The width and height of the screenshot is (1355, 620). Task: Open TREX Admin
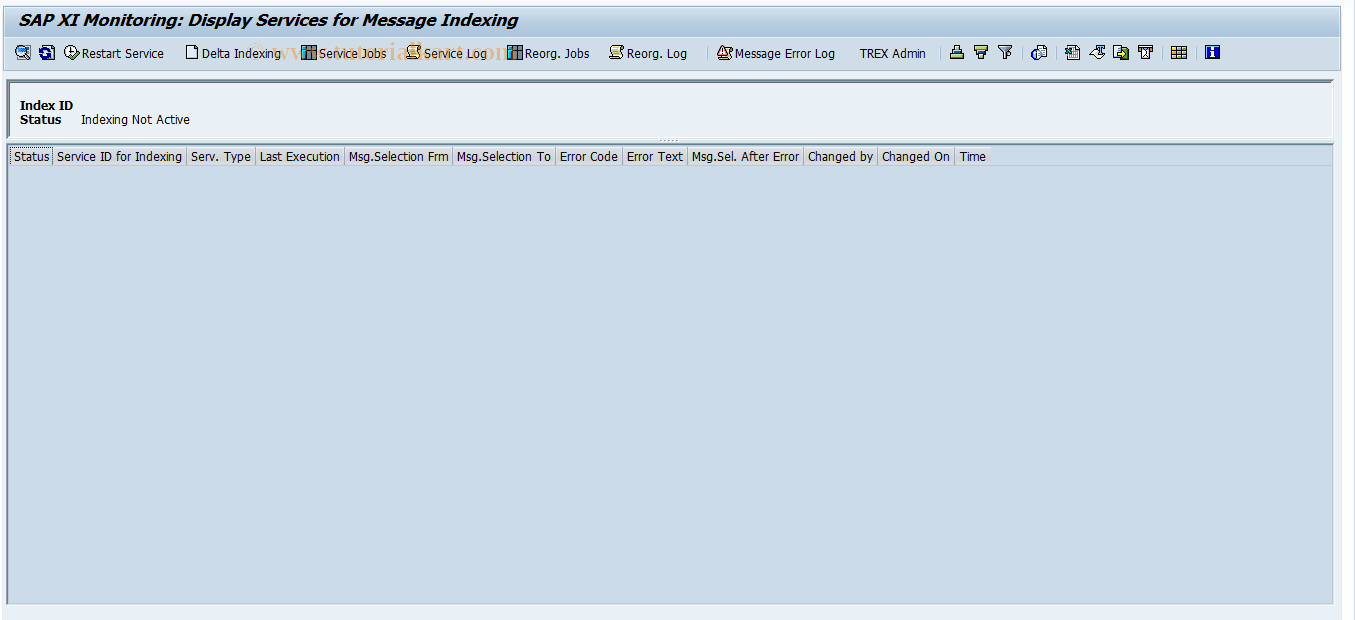(x=893, y=53)
